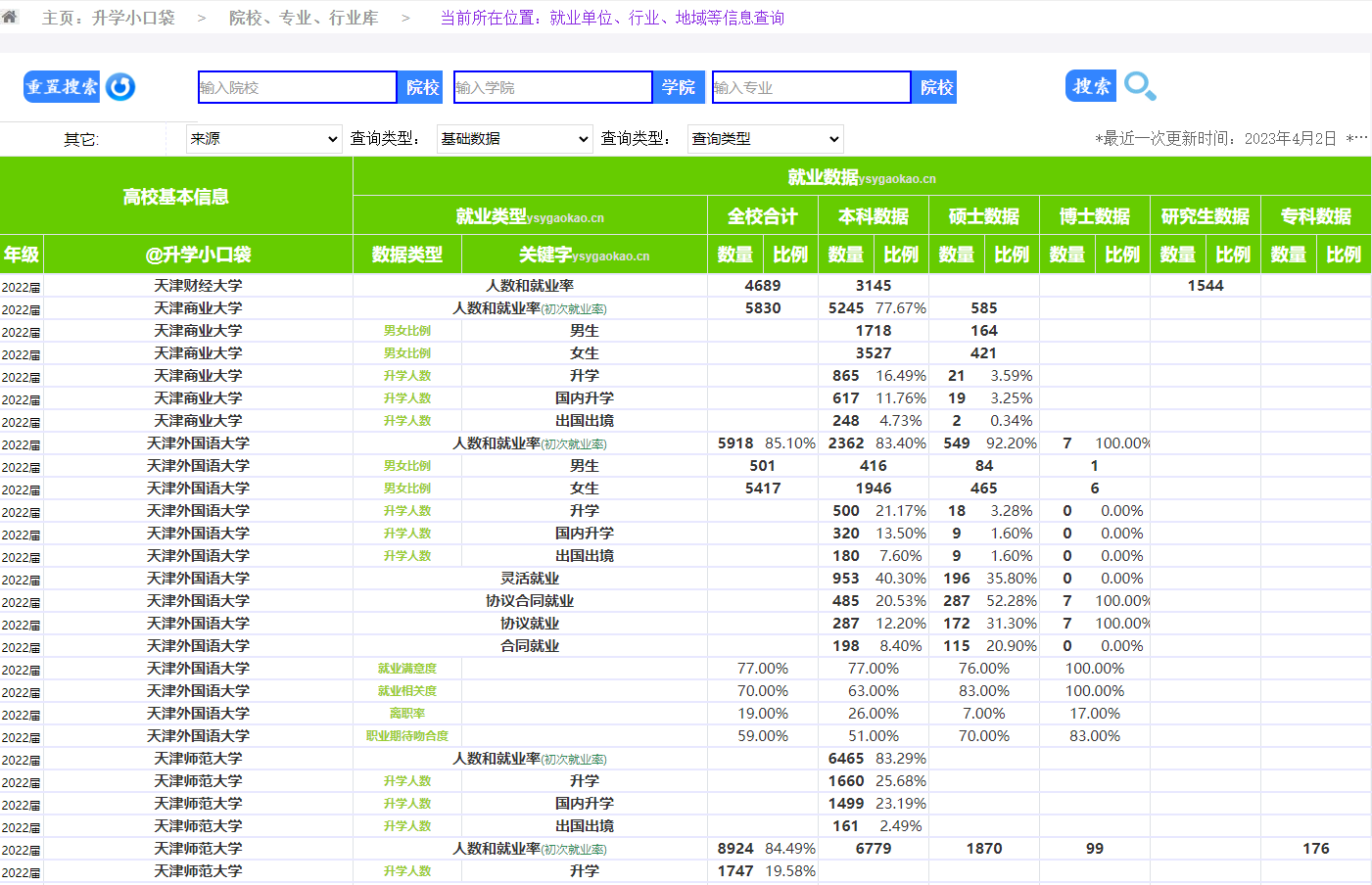
Task: Click the 院校 button beside school input
Action: (x=422, y=87)
